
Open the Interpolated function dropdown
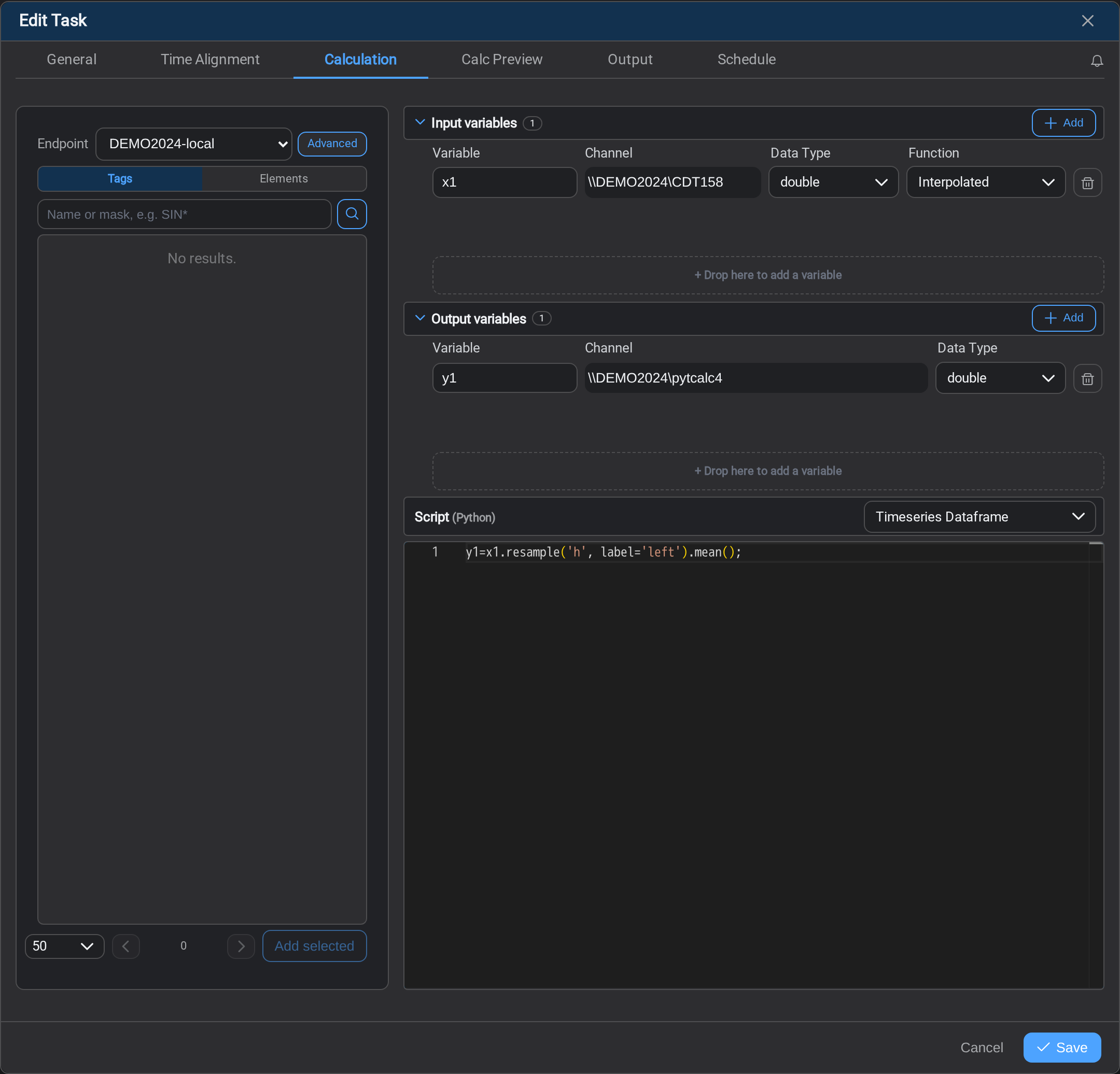986,182
